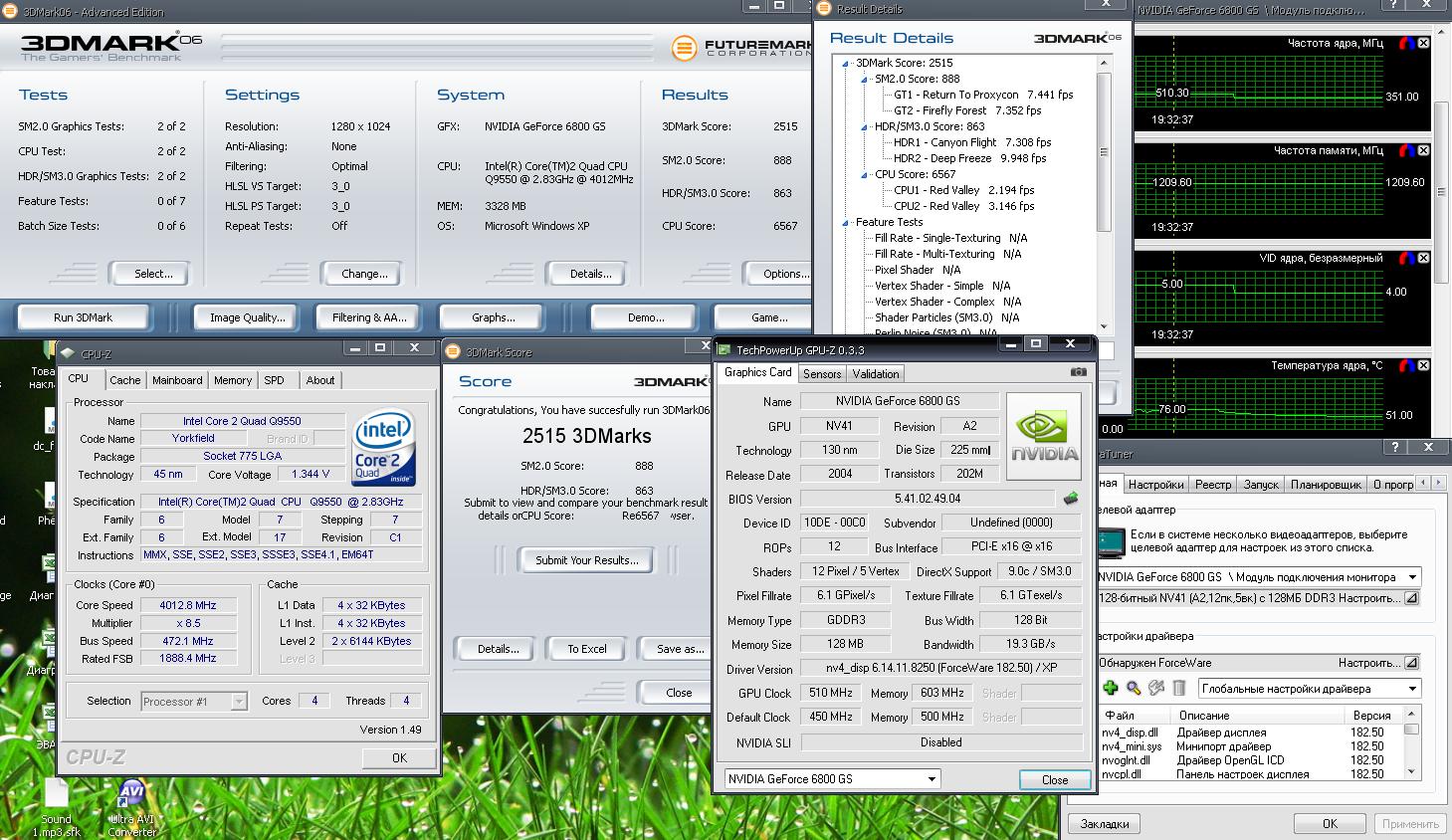Image resolution: width=1452 pixels, height=840 pixels.
Task: Click the Intel Core 2 Quad logo in CPU-Z
Action: (382, 449)
